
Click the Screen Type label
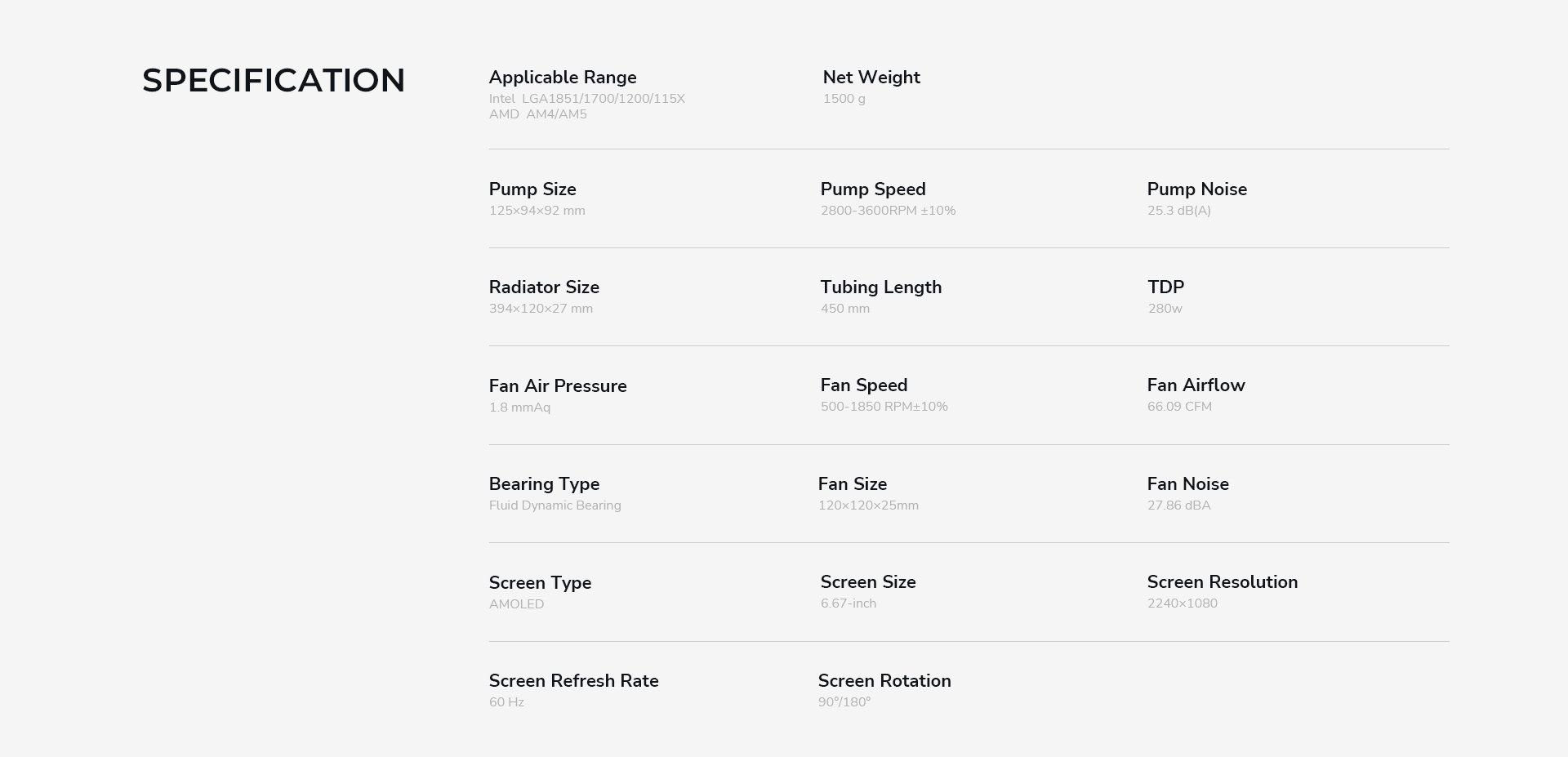tap(540, 583)
